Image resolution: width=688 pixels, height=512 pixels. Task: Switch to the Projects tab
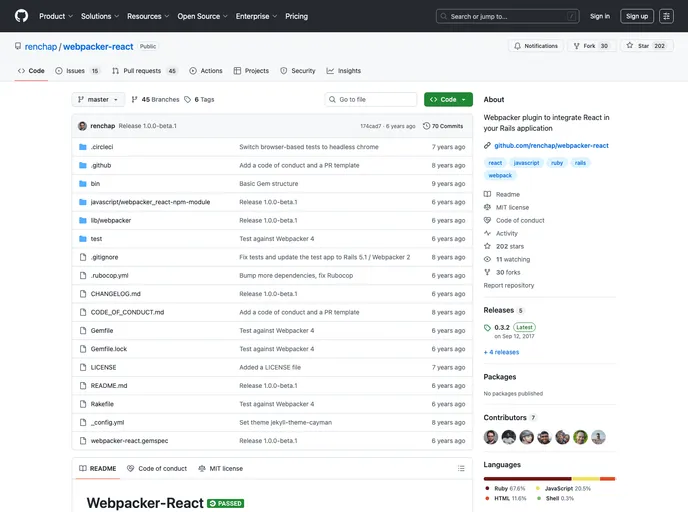[251, 71]
